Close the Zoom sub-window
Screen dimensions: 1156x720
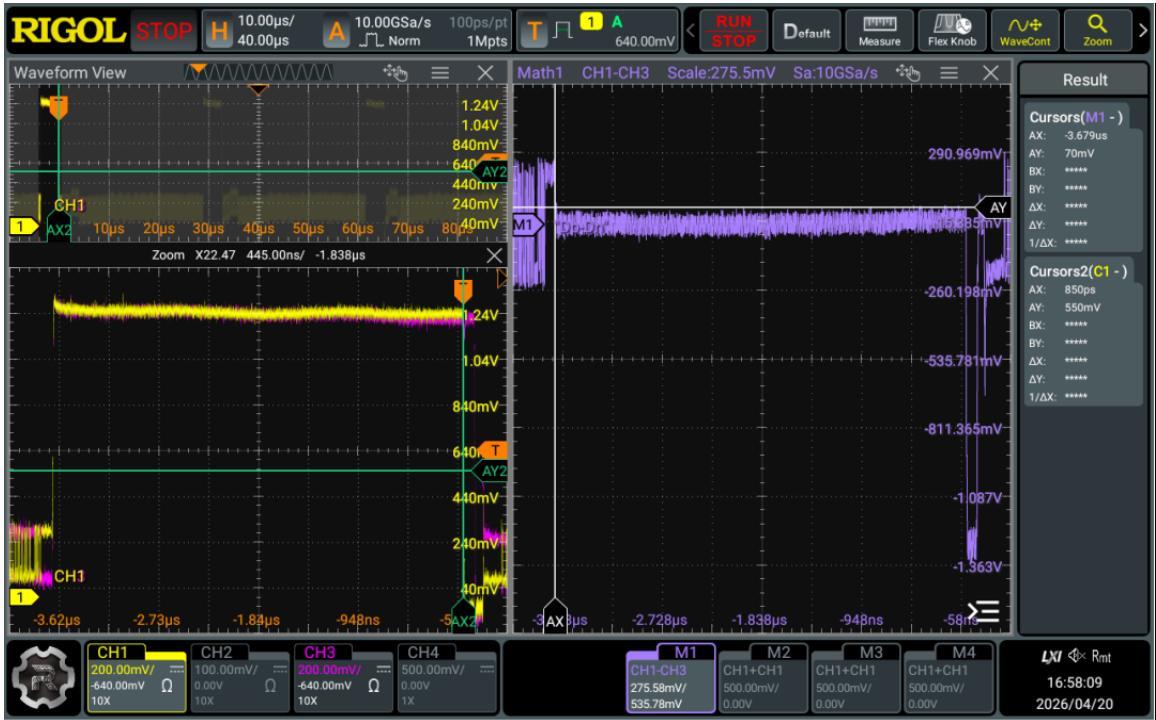click(495, 255)
